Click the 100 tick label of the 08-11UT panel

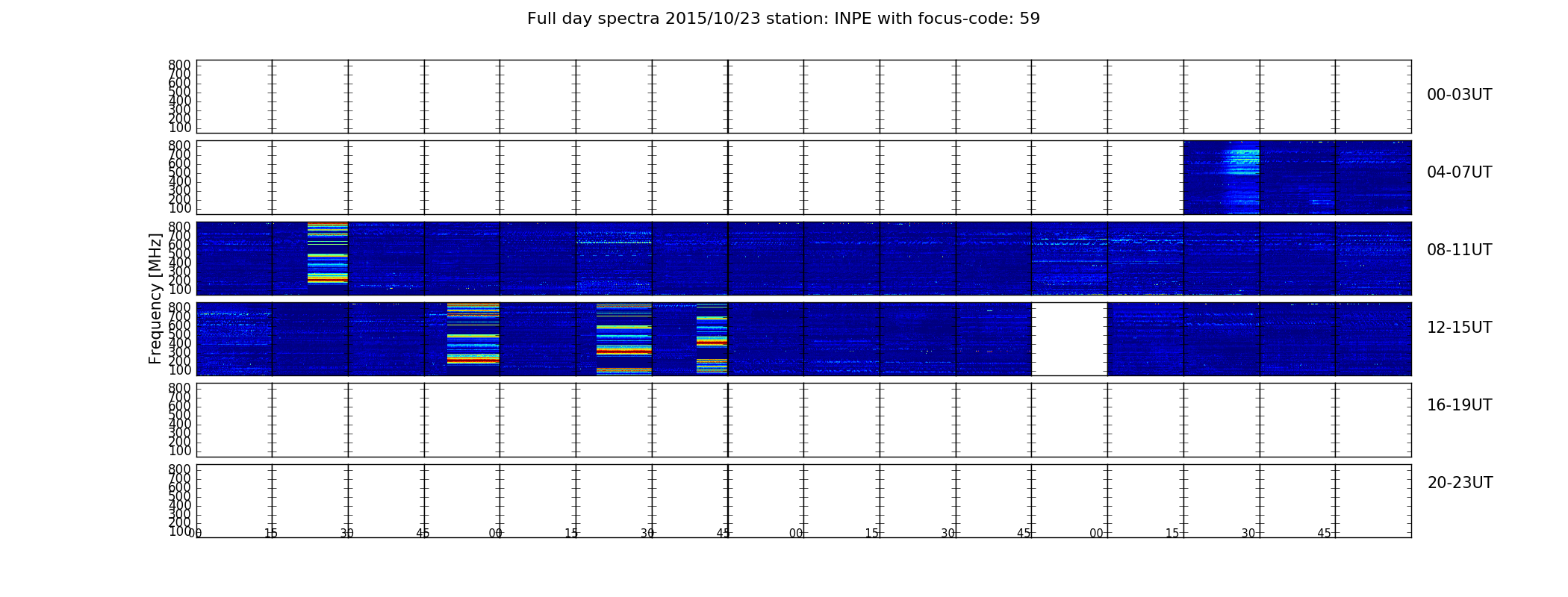(179, 290)
